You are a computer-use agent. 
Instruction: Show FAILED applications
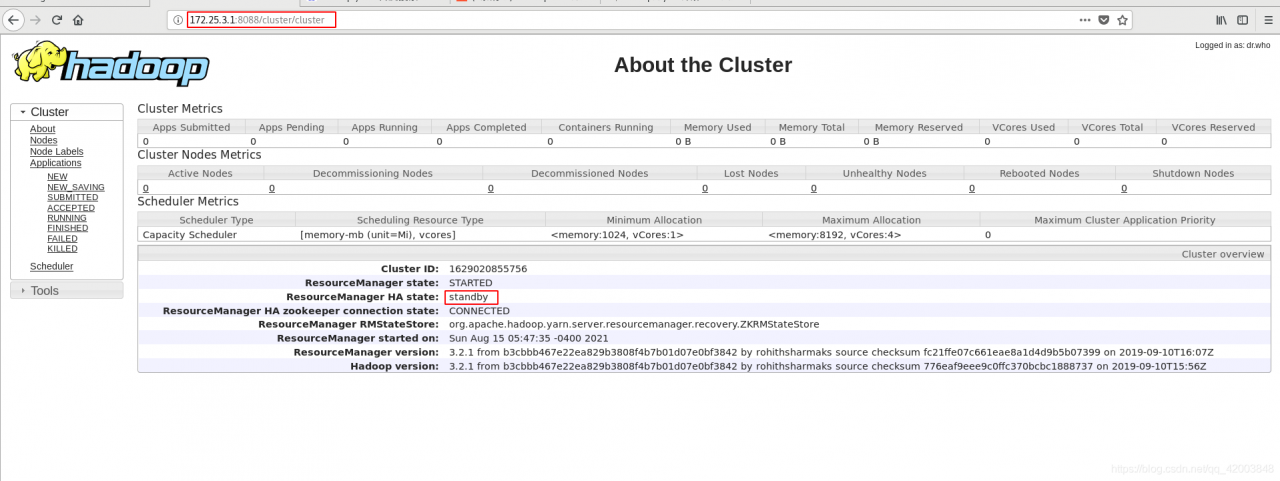[62, 239]
